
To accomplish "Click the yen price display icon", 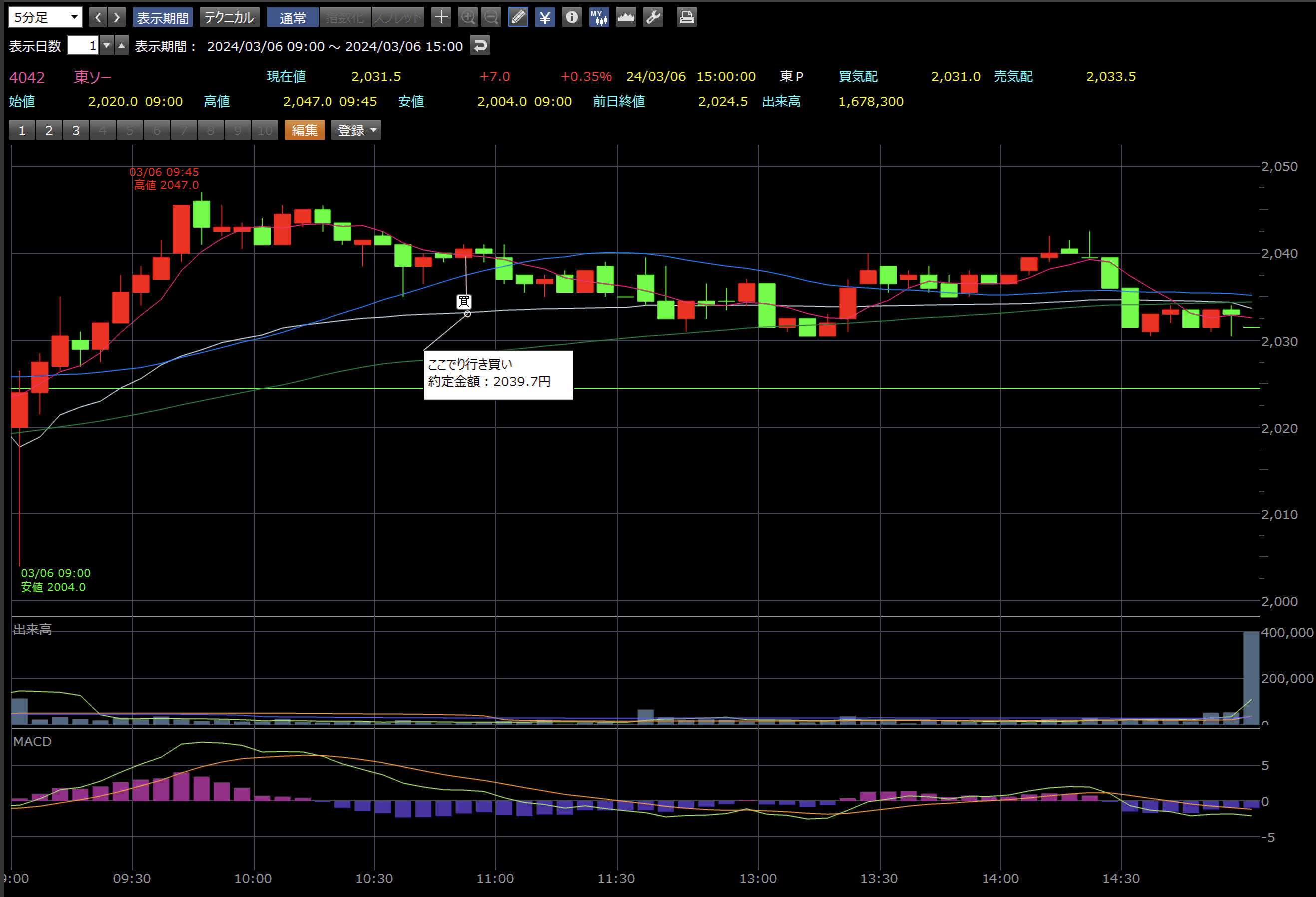I will [x=545, y=17].
